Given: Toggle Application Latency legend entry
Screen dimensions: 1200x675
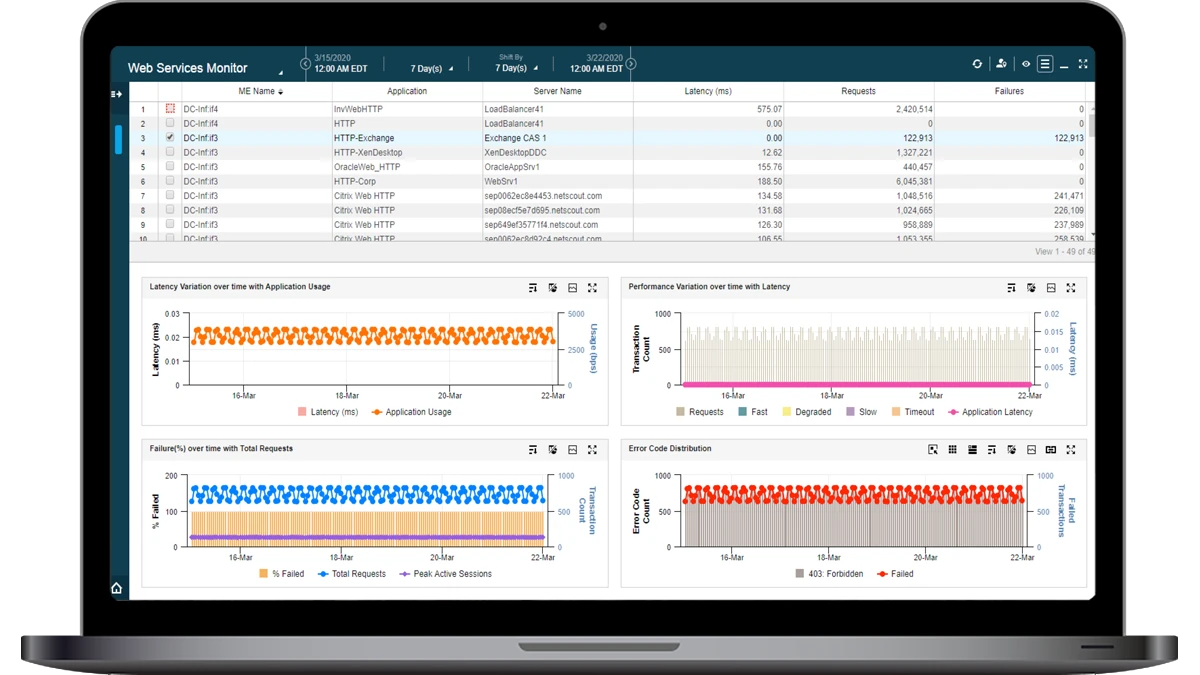Looking at the screenshot, I should 990,412.
